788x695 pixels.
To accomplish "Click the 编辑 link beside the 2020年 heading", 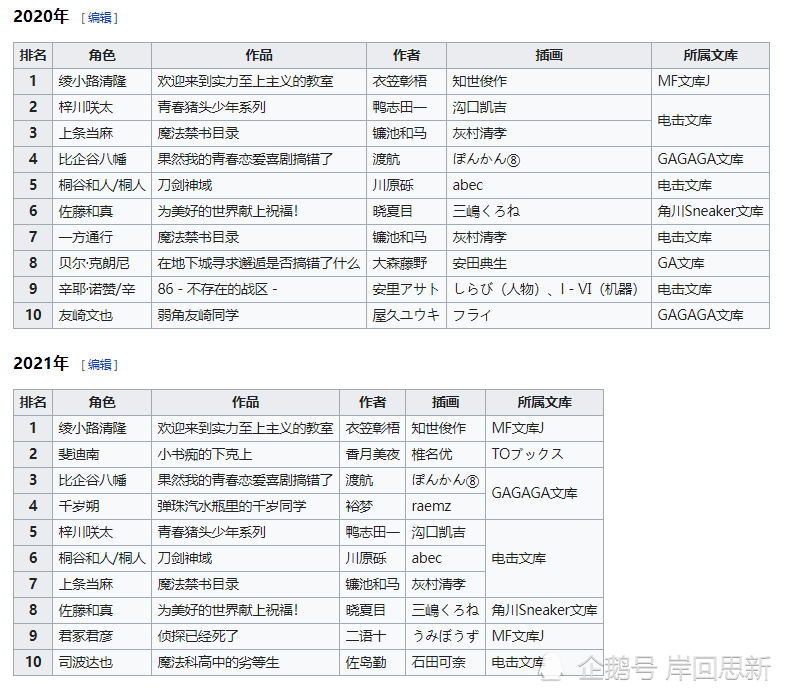I will point(100,18).
